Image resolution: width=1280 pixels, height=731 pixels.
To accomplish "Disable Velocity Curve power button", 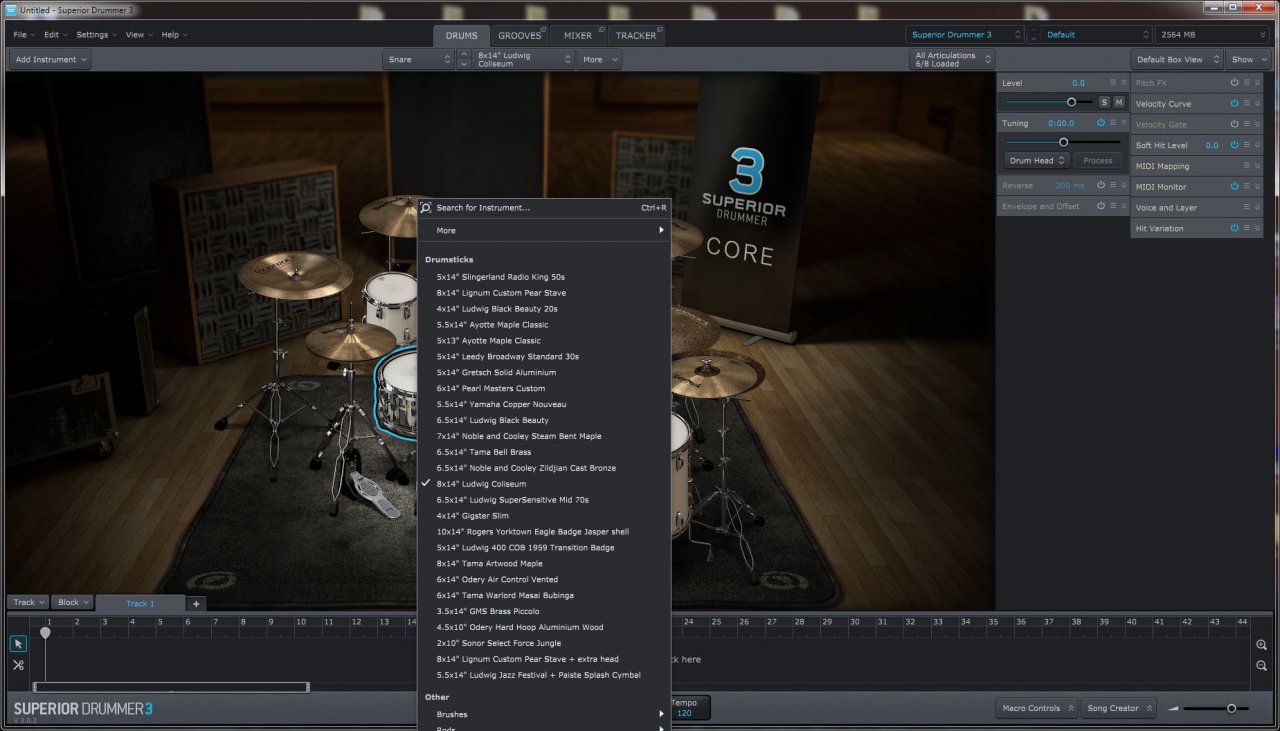I will click(1234, 103).
